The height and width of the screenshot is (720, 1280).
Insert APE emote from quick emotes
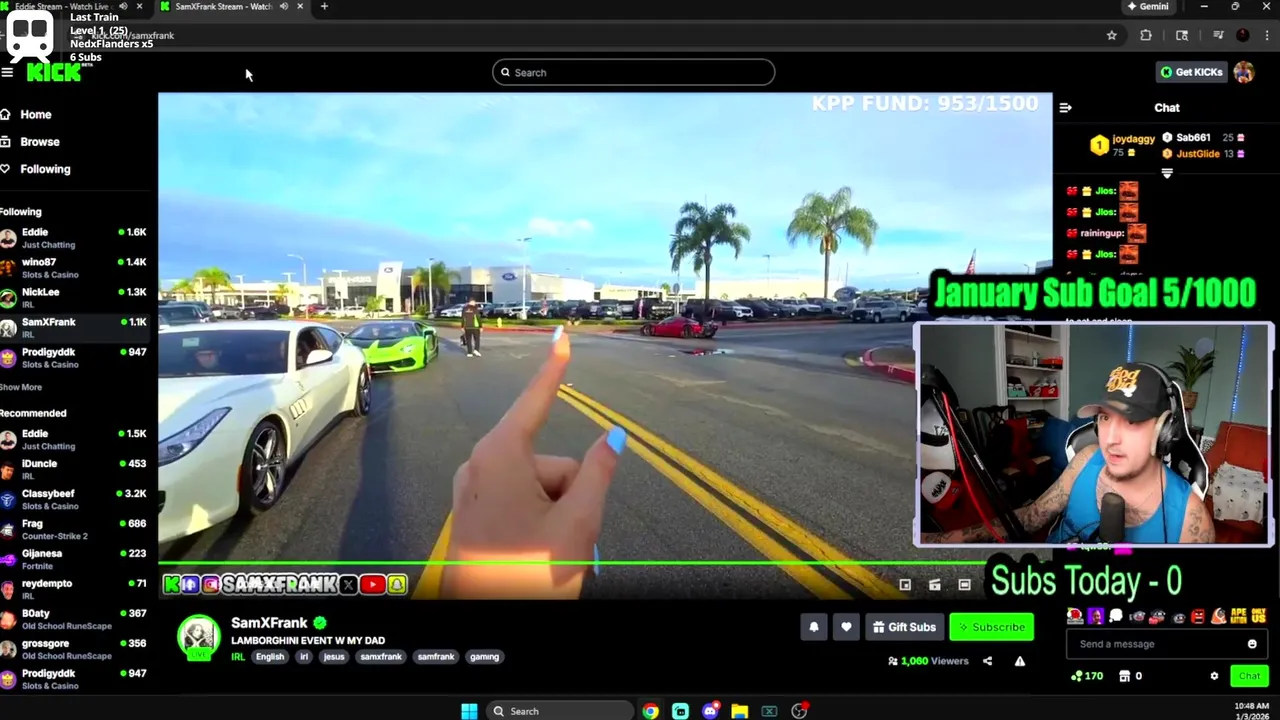(1238, 616)
